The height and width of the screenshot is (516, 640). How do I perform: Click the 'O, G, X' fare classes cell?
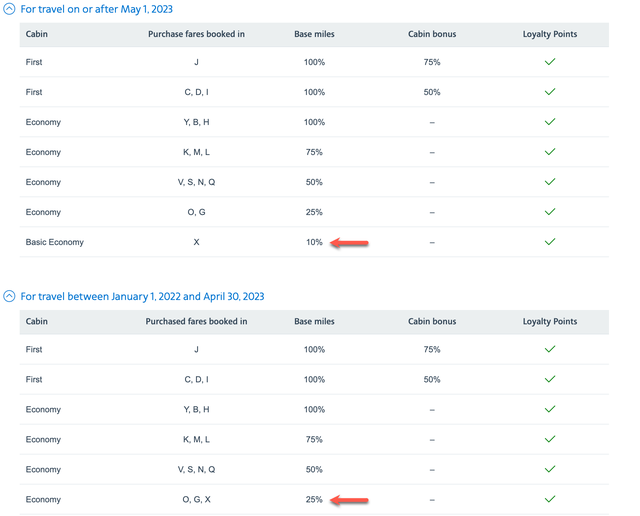[x=196, y=499]
